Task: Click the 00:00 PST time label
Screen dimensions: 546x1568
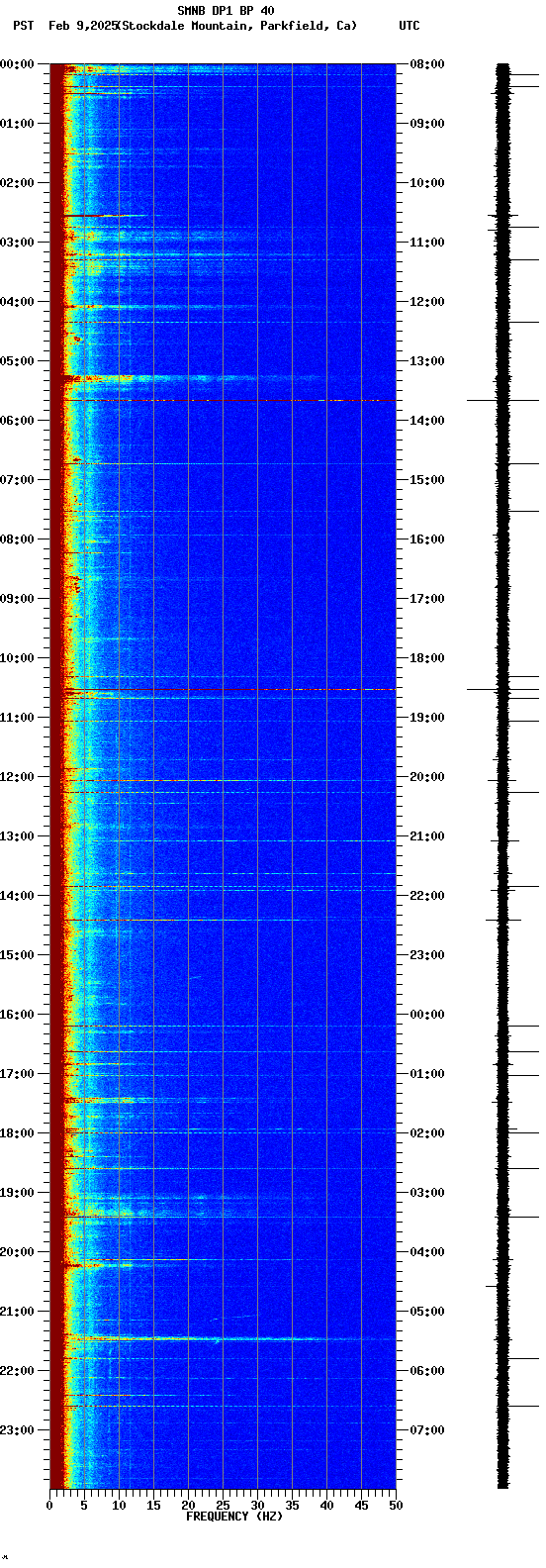Action: (x=19, y=64)
